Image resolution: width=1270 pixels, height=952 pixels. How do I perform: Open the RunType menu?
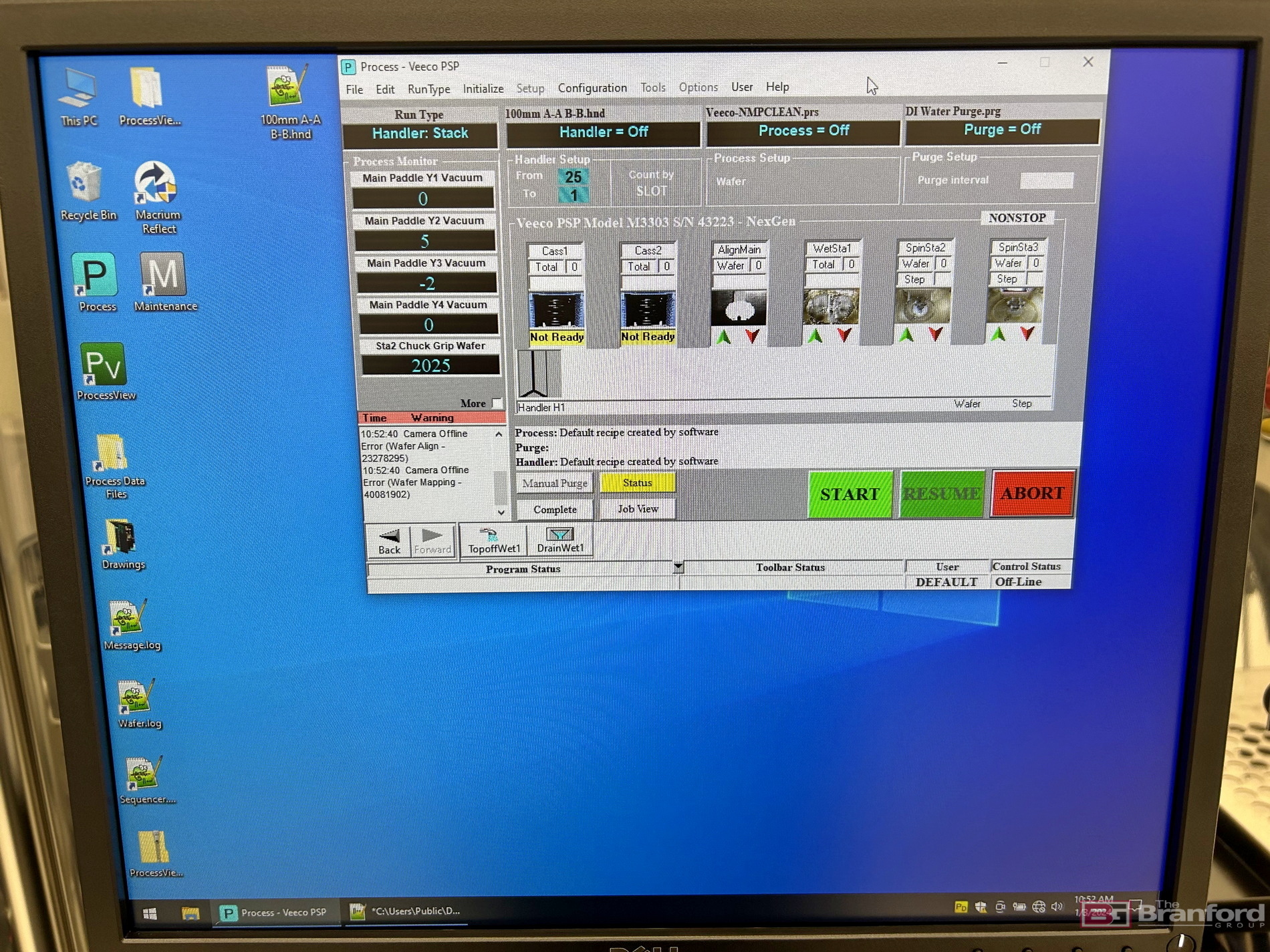428,89
